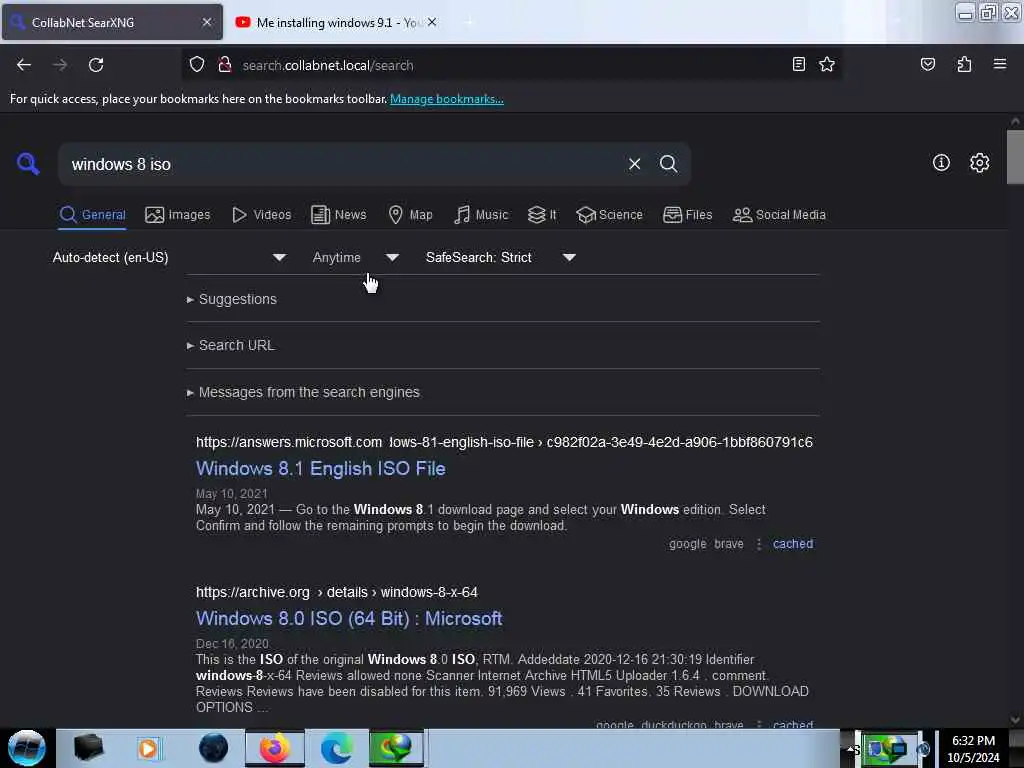
Task: Launch Microsoft Edge from the taskbar
Action: (337, 748)
